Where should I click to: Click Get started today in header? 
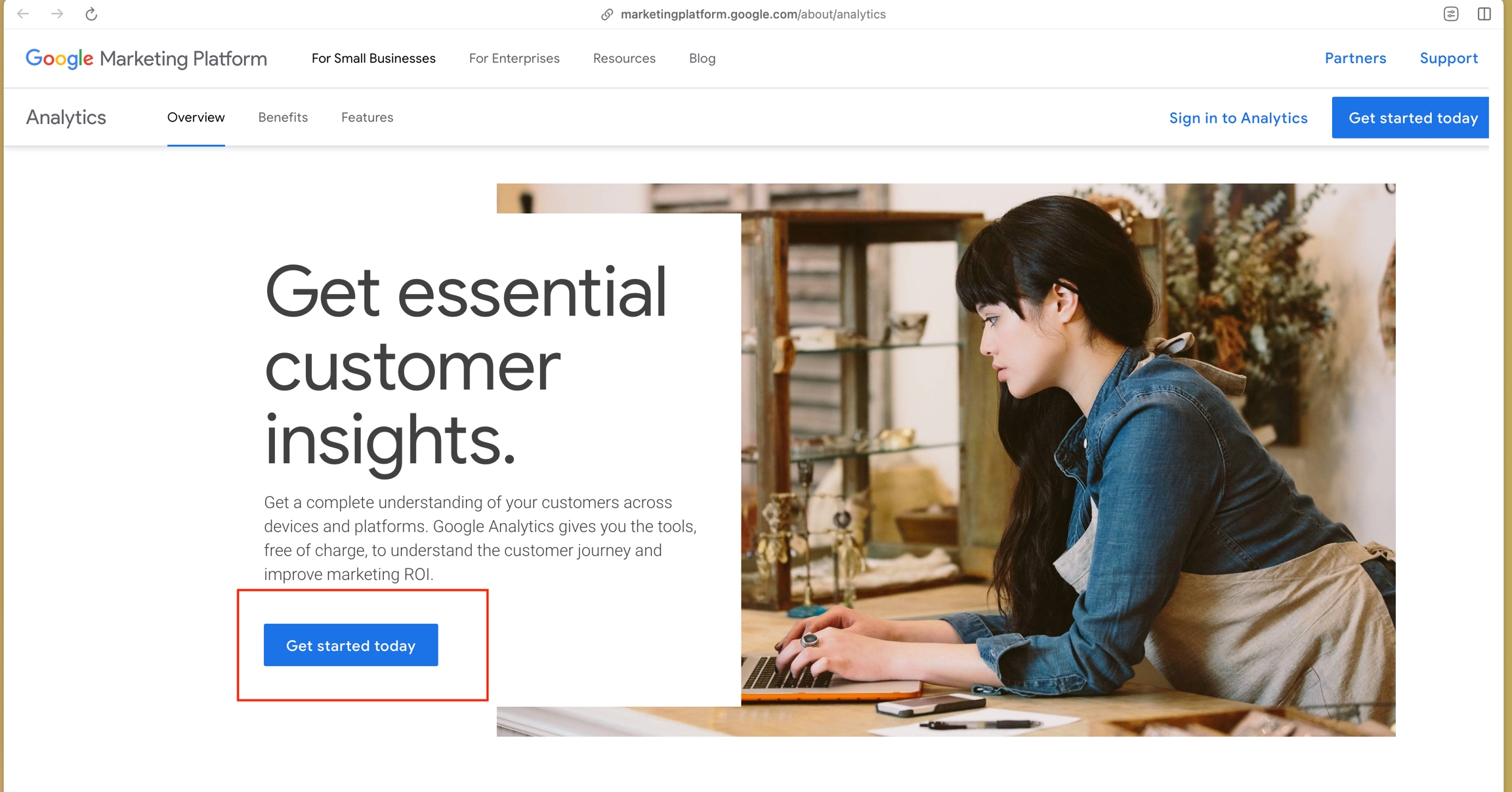(1410, 117)
